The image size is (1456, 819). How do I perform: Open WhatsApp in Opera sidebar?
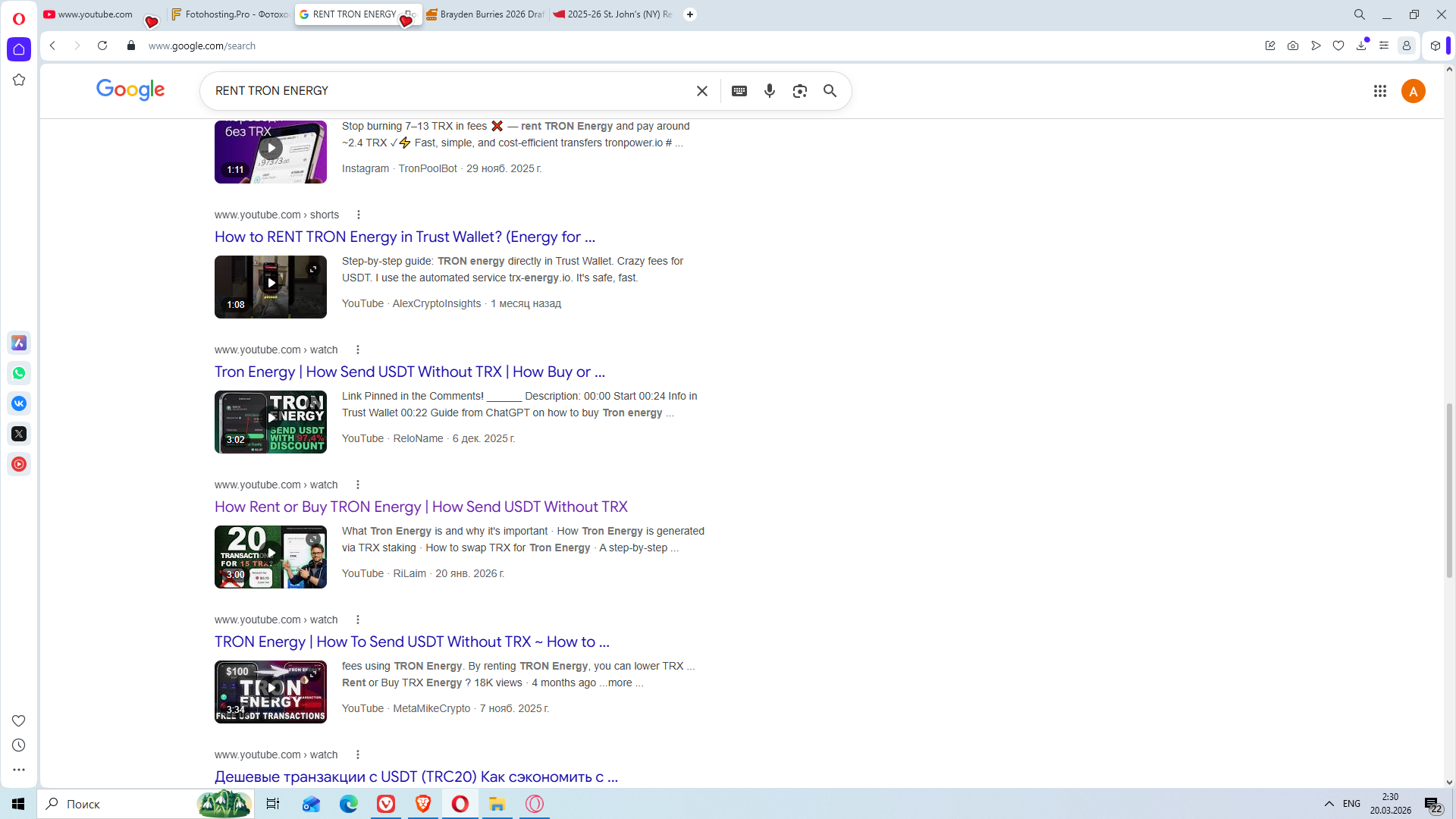tap(19, 373)
